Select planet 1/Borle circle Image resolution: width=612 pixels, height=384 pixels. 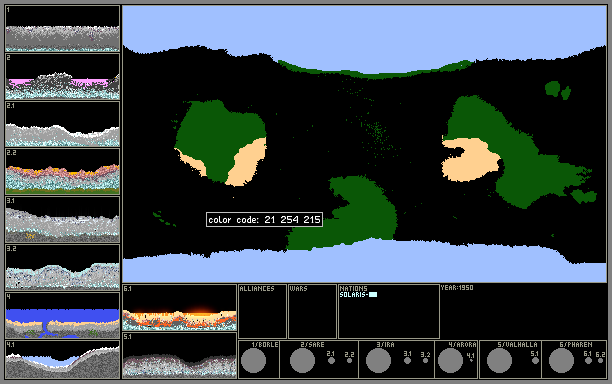pyautogui.click(x=253, y=361)
